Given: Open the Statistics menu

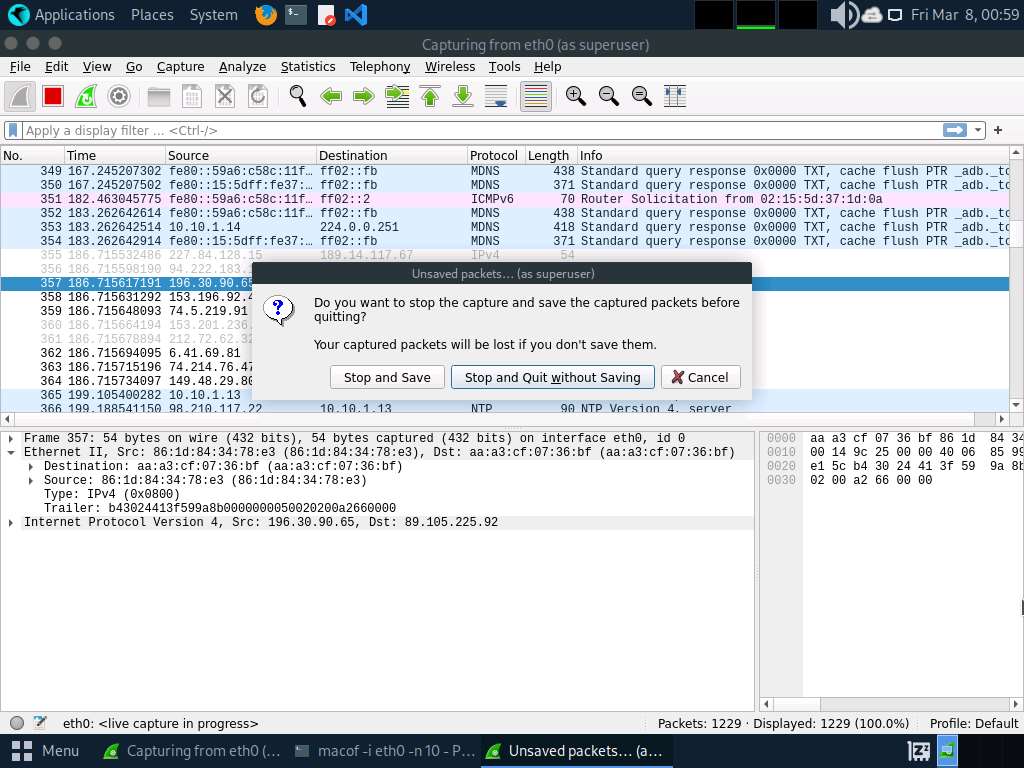Looking at the screenshot, I should point(308,67).
